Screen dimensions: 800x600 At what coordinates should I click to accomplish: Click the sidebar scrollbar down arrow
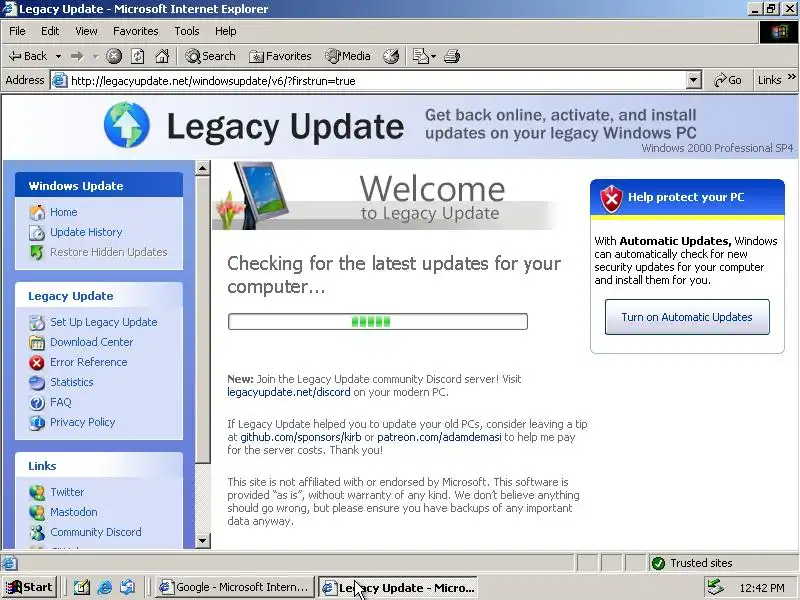pyautogui.click(x=203, y=541)
